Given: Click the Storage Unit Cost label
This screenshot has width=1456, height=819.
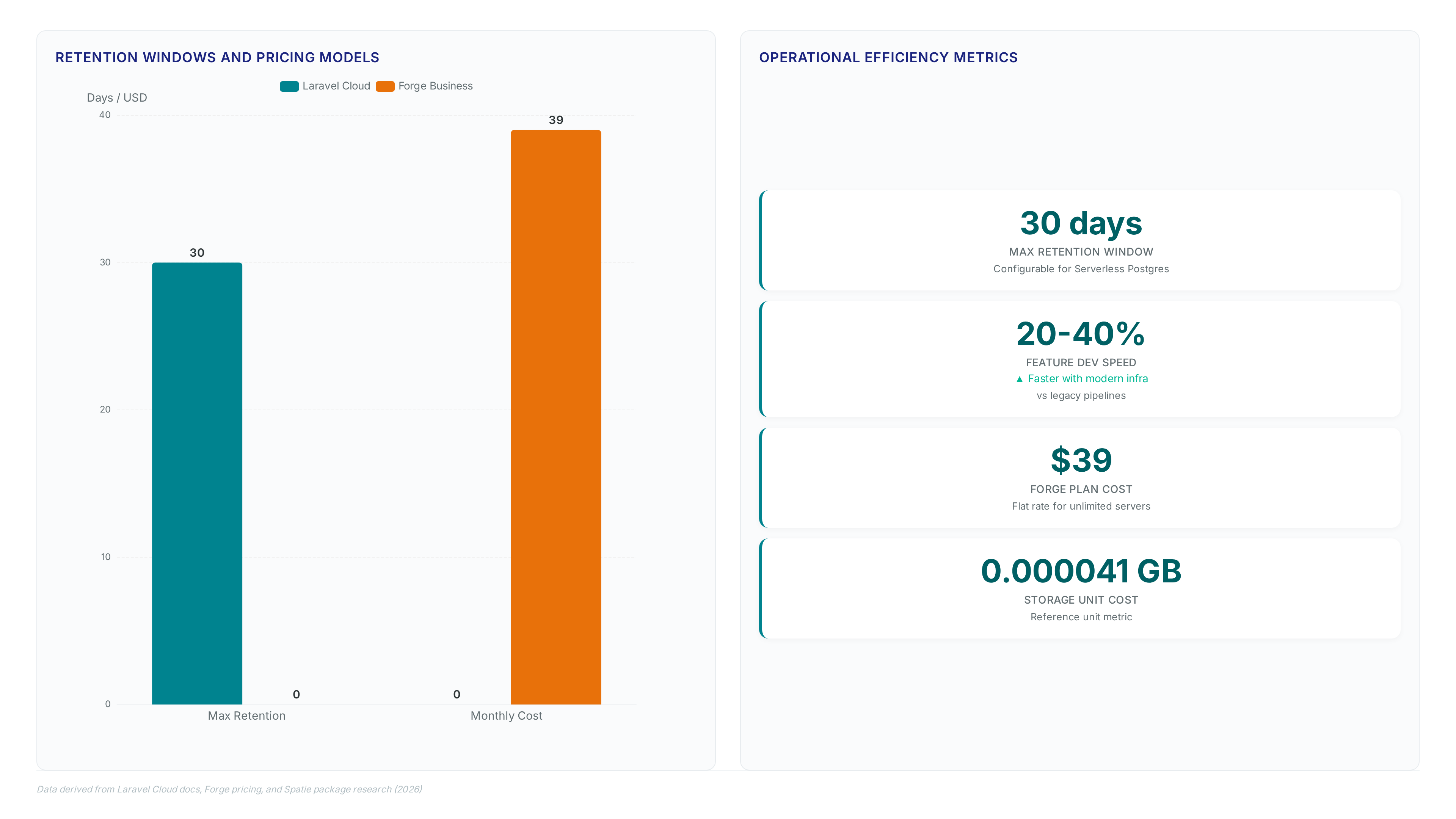Looking at the screenshot, I should pos(1081,600).
